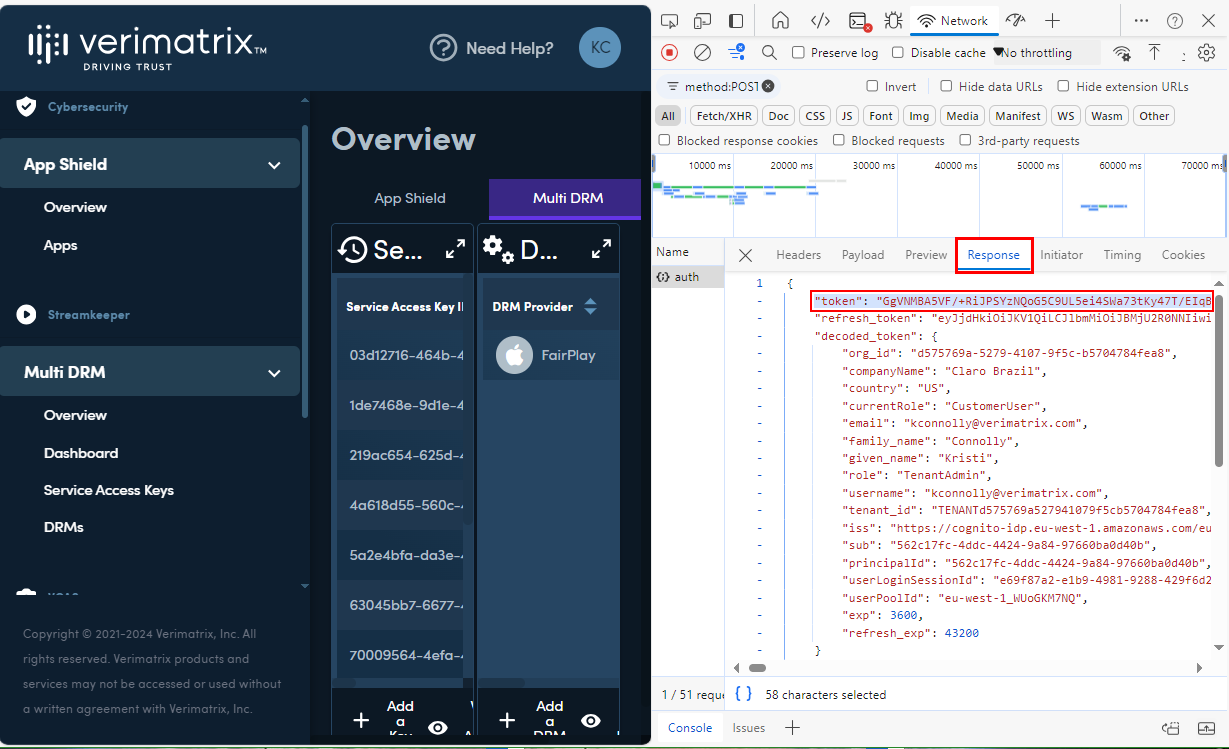Check the Invert filter checkbox
Image resolution: width=1229 pixels, height=749 pixels.
(873, 87)
